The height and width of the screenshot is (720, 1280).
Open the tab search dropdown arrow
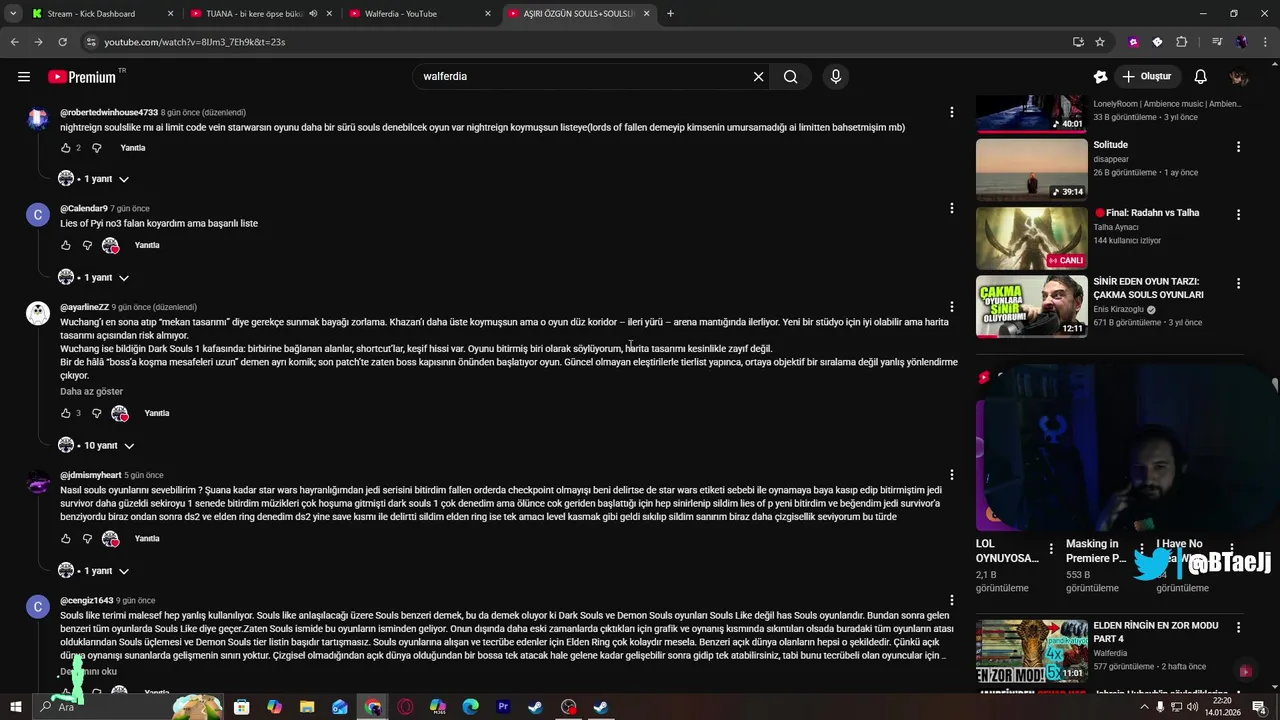point(12,14)
